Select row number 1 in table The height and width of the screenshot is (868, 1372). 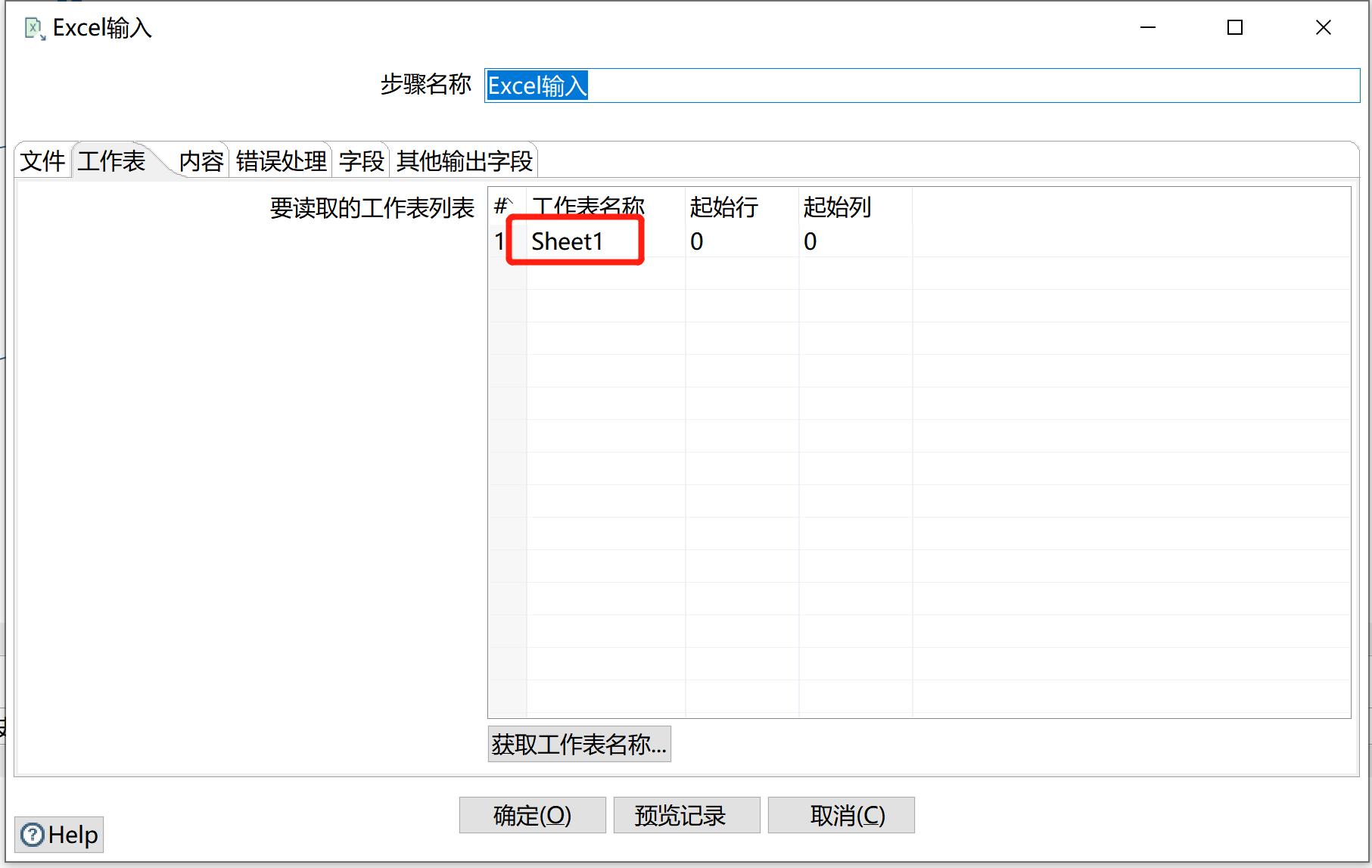(x=499, y=241)
